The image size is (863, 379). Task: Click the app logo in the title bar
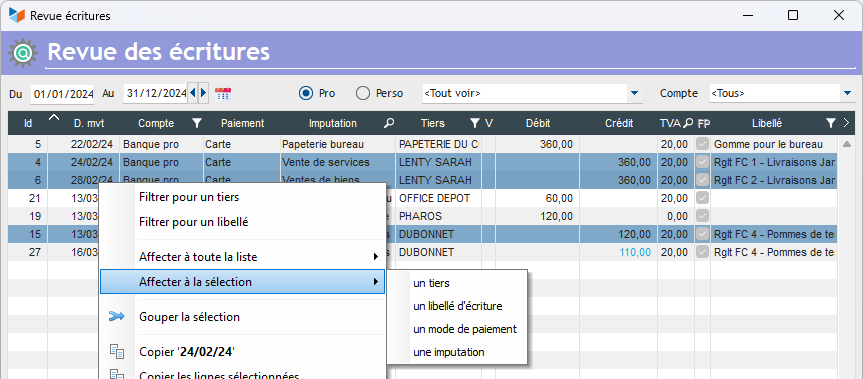17,15
